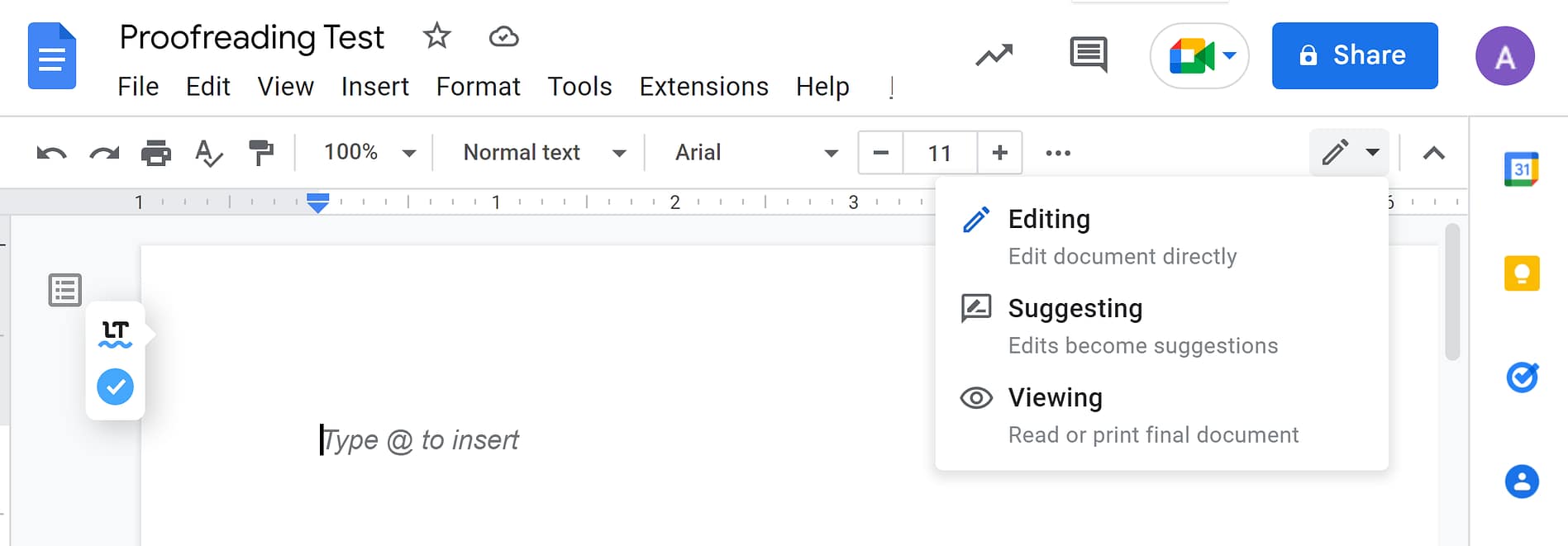
Task: Open the Format menu
Action: pos(478,86)
